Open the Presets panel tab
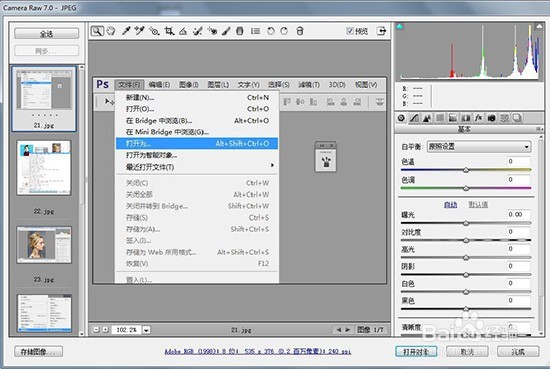The image size is (550, 369). pyautogui.click(x=504, y=118)
